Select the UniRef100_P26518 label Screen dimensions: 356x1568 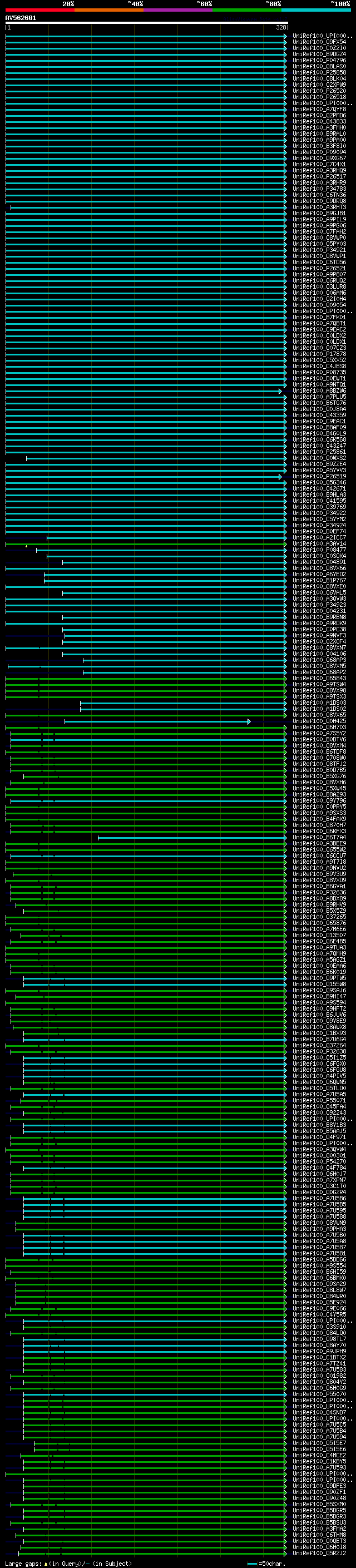coord(319,97)
